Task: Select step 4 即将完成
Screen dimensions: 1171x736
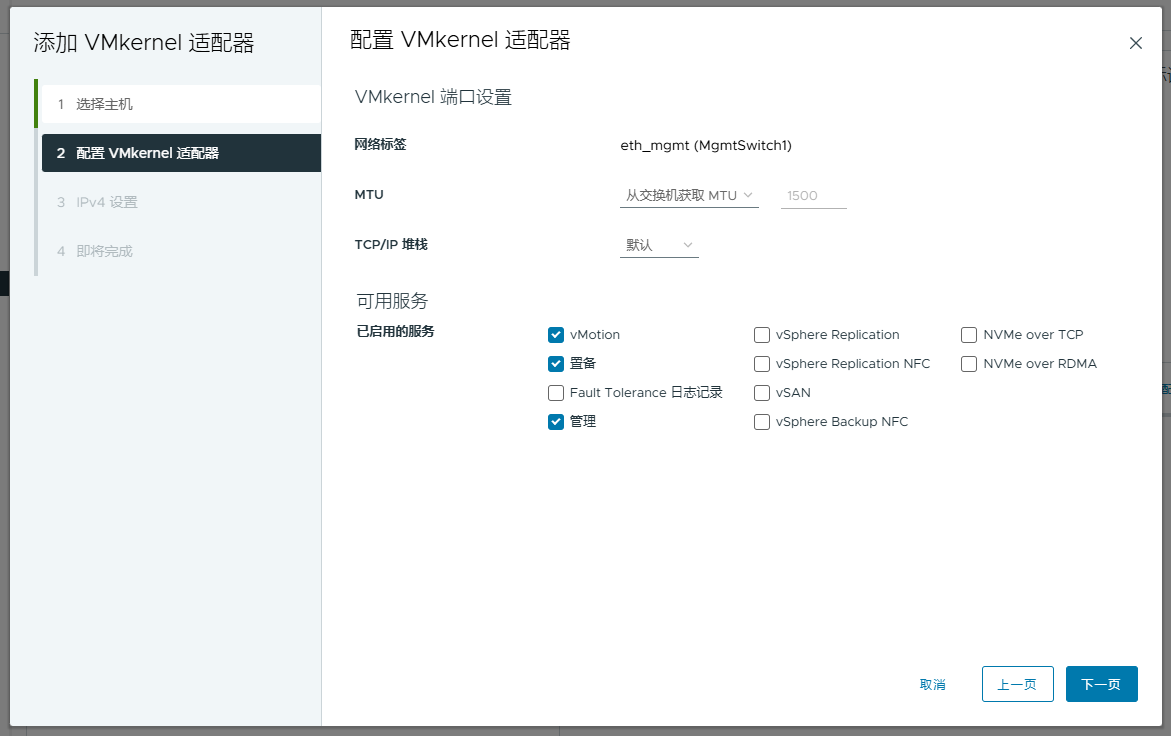Action: 179,251
